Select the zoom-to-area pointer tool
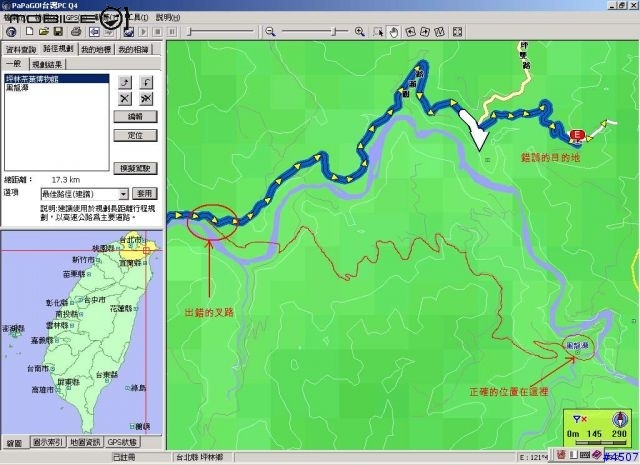Viewport: 640px width, 465px height. (378, 32)
